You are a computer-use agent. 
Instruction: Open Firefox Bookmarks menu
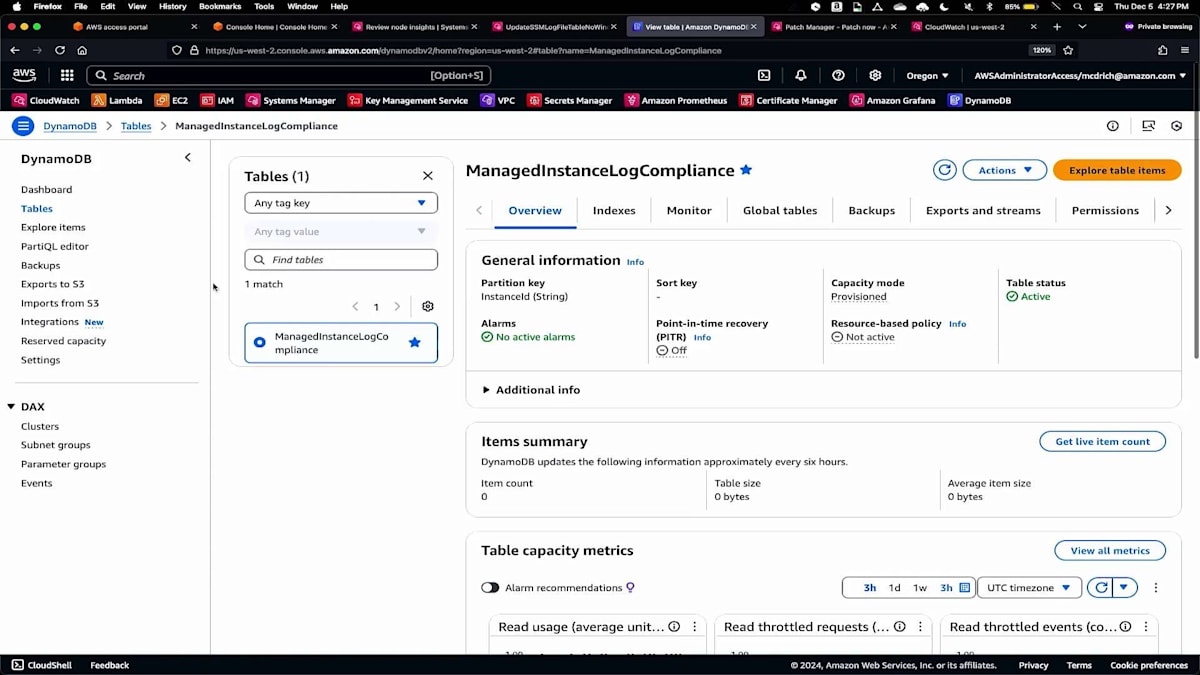pos(219,6)
